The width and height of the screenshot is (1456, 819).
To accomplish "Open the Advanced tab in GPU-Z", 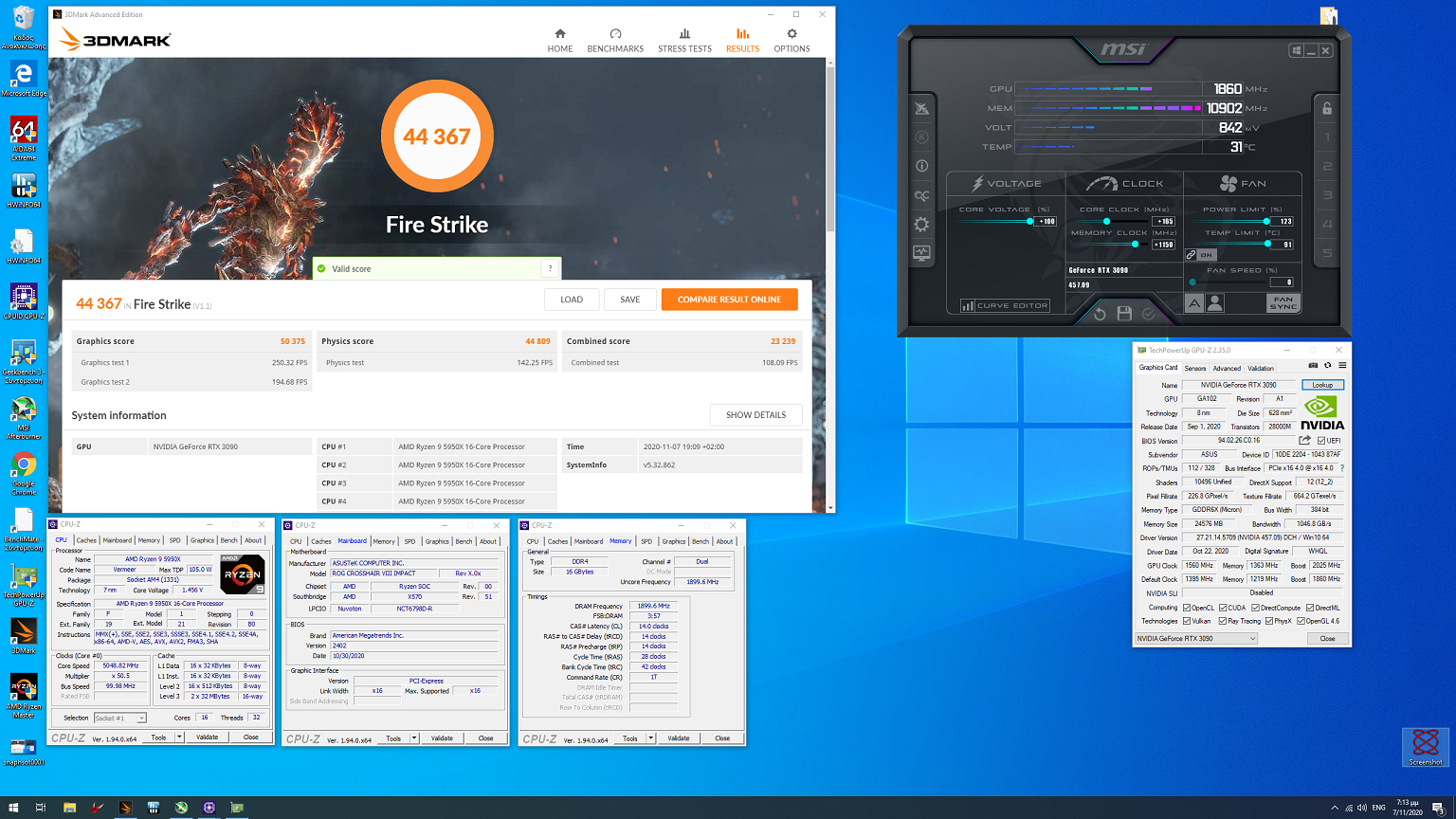I will click(x=1226, y=369).
